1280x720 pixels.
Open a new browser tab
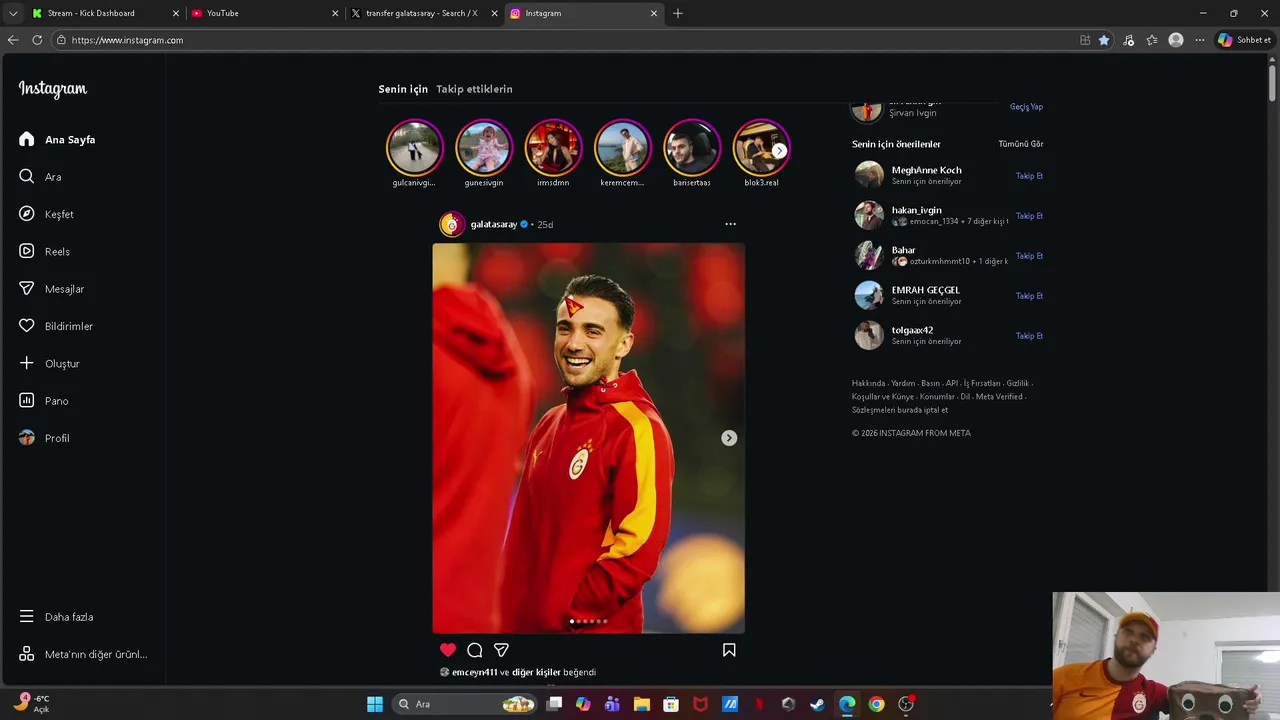[678, 13]
